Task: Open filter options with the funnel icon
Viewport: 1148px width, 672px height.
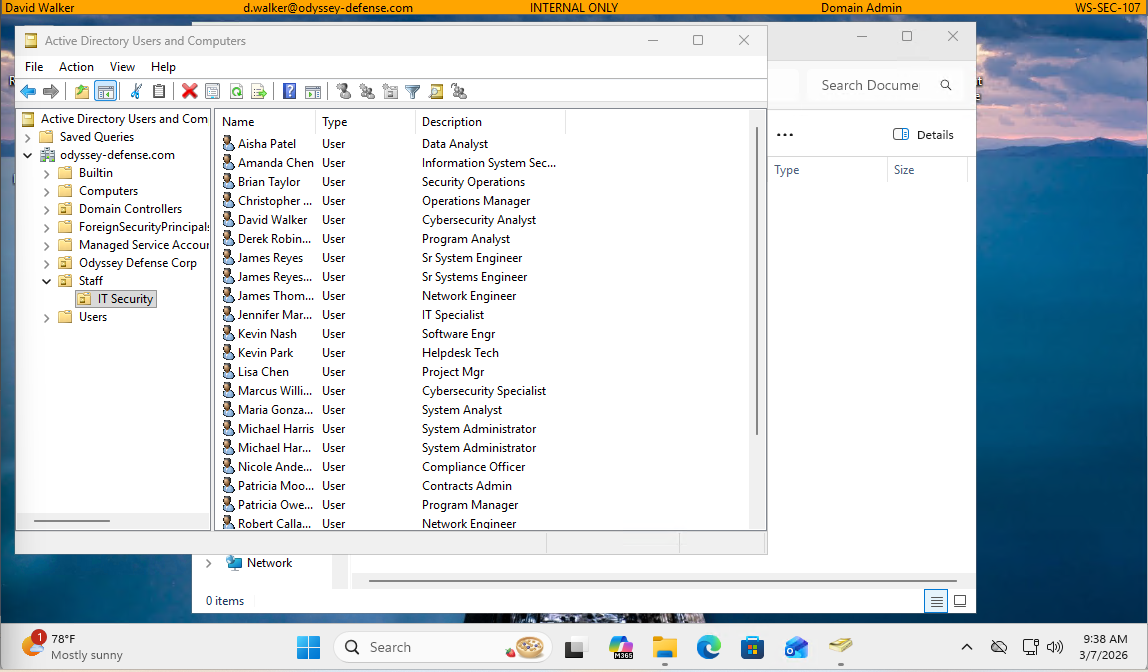Action: [412, 91]
